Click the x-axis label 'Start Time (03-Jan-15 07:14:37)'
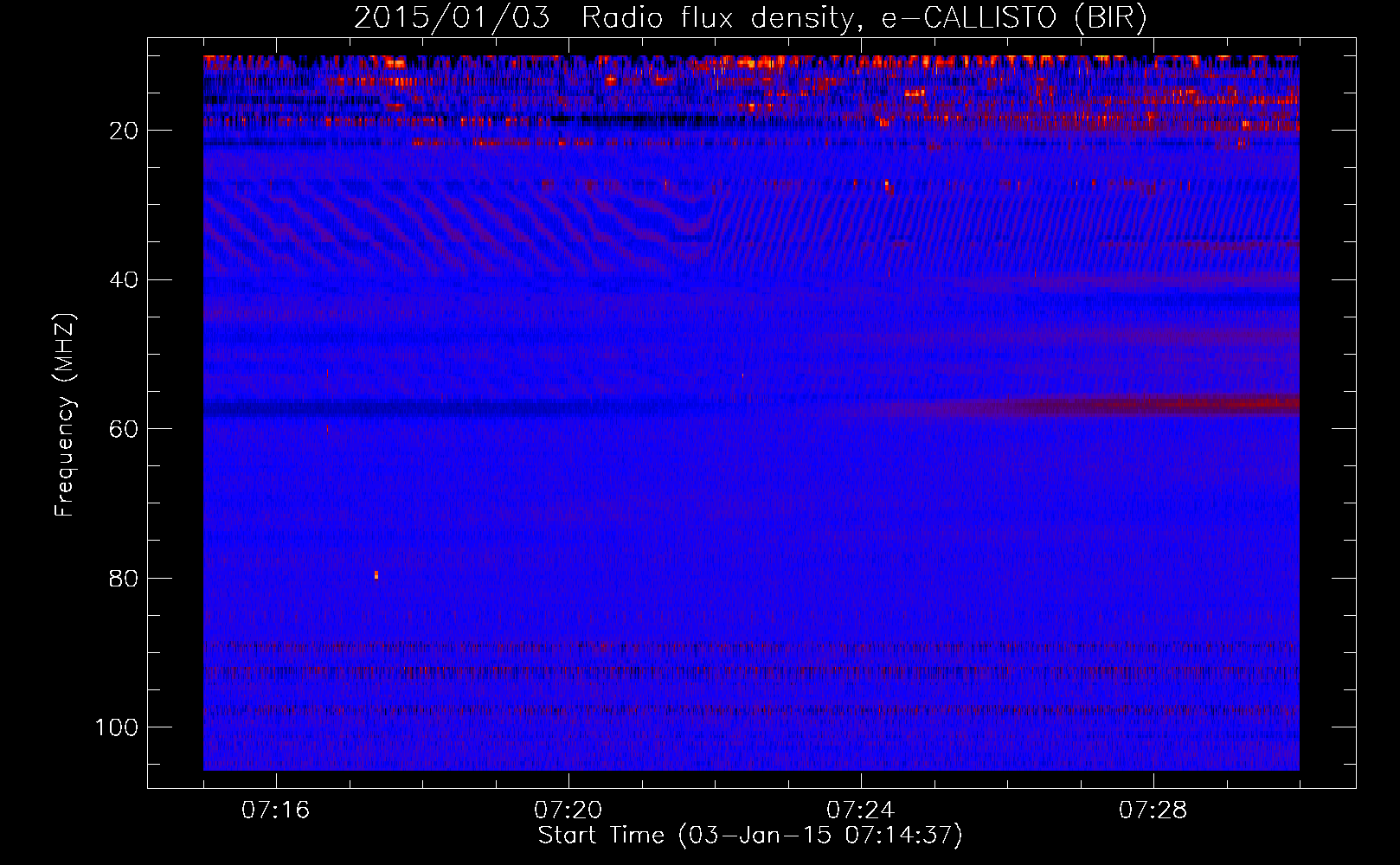This screenshot has height=865, width=1400. click(x=750, y=836)
